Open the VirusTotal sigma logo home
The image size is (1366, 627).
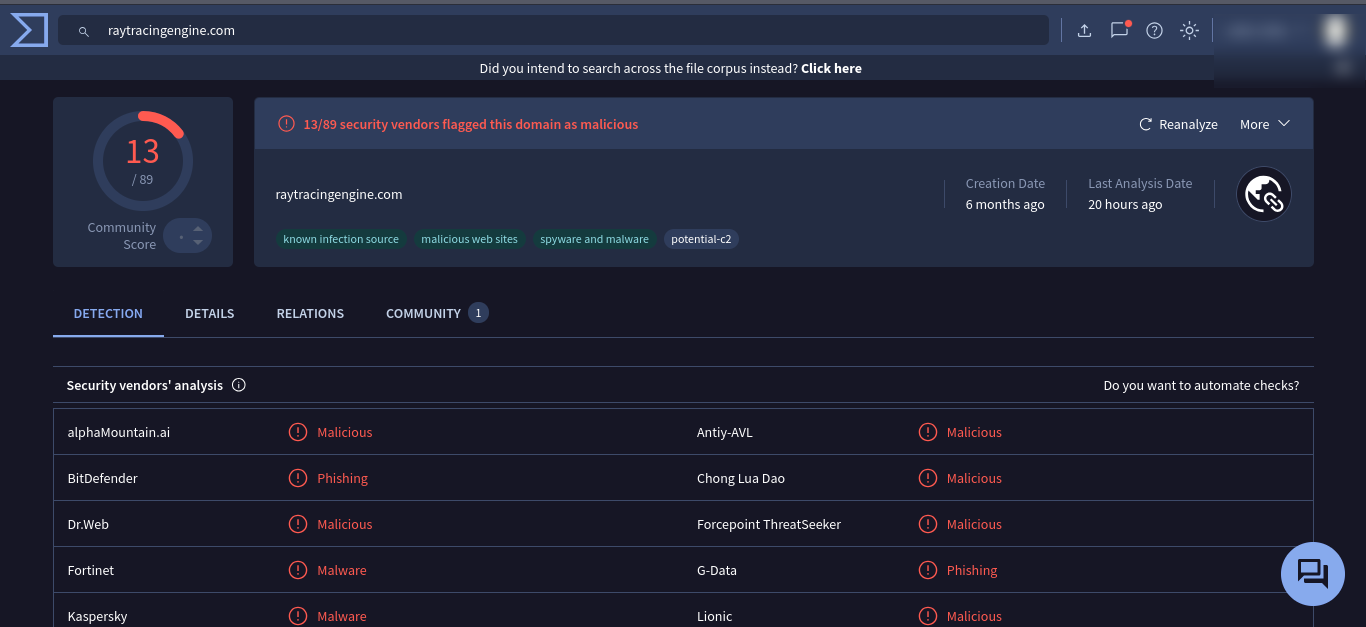(29, 30)
